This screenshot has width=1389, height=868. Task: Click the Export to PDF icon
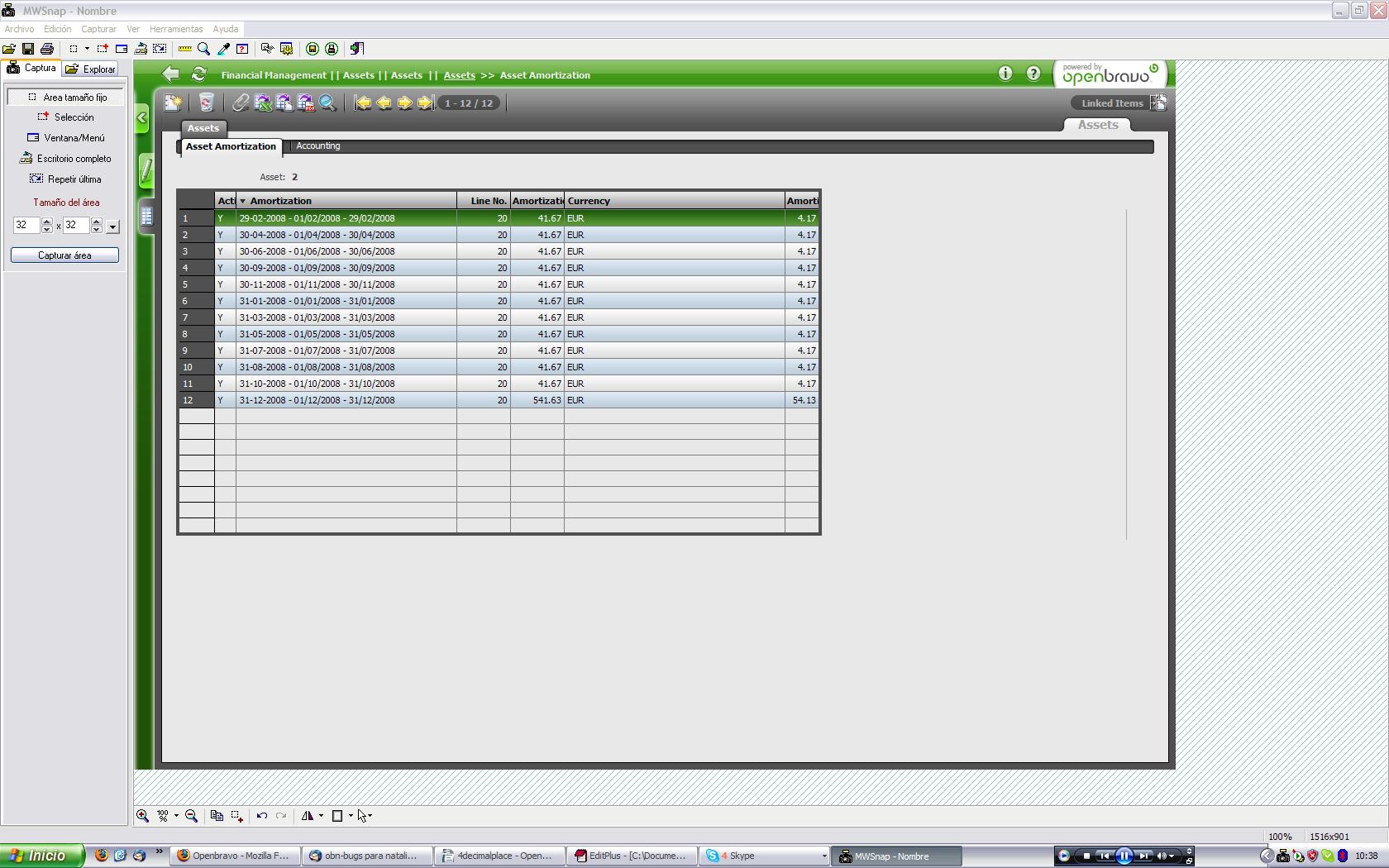tap(306, 103)
